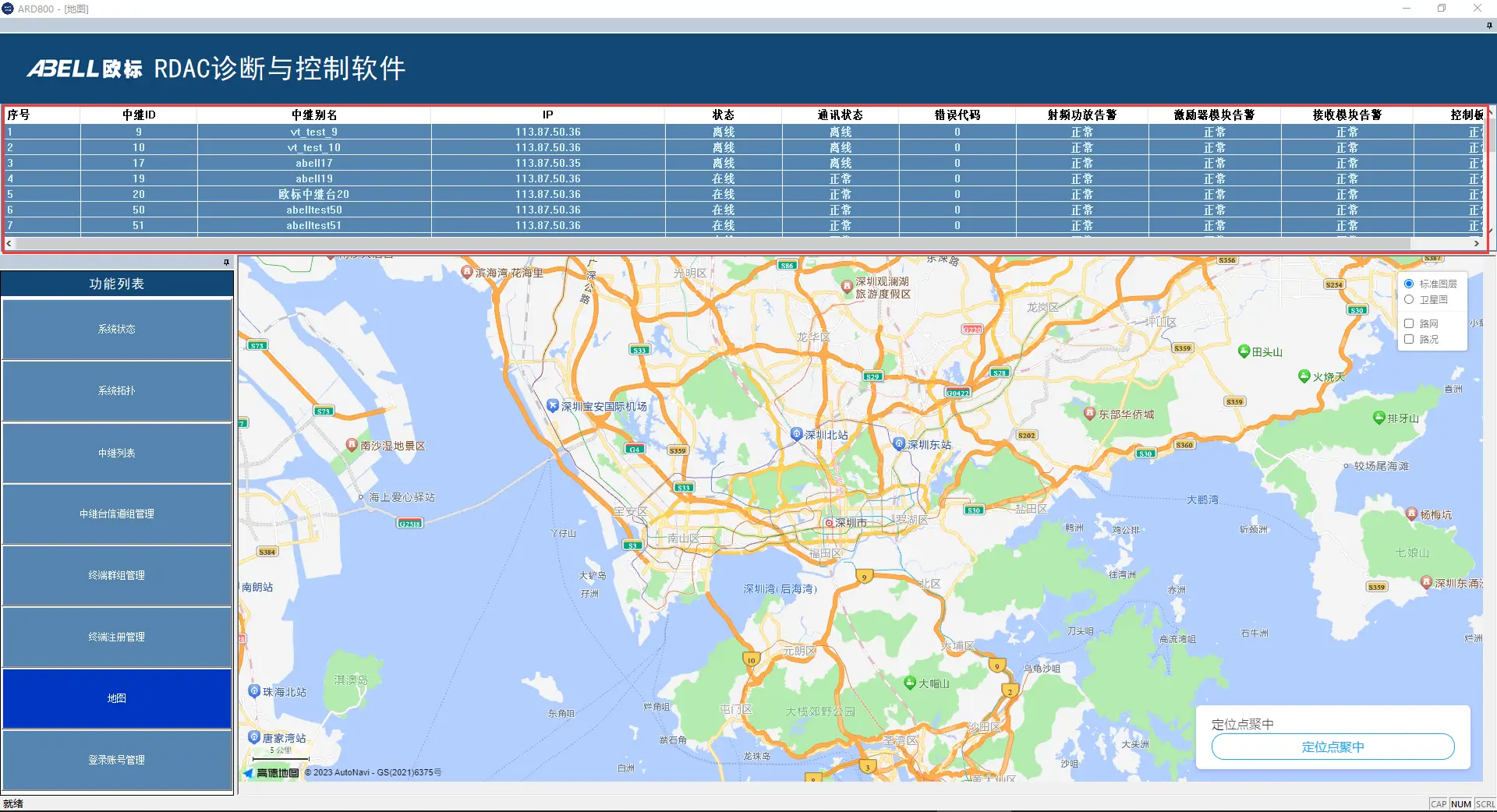Image resolution: width=1497 pixels, height=812 pixels.
Task: Click 田头山 mountain marker icon
Action: click(x=1244, y=351)
